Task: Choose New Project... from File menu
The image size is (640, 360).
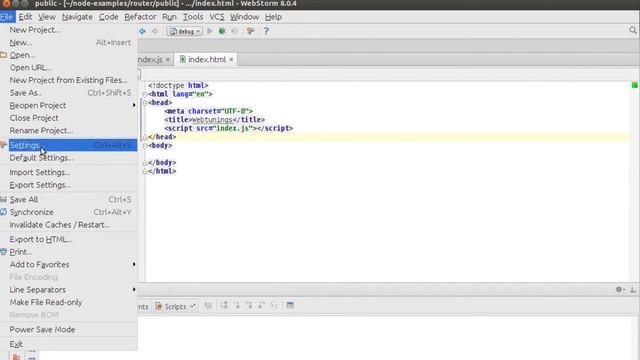Action: point(69,30)
